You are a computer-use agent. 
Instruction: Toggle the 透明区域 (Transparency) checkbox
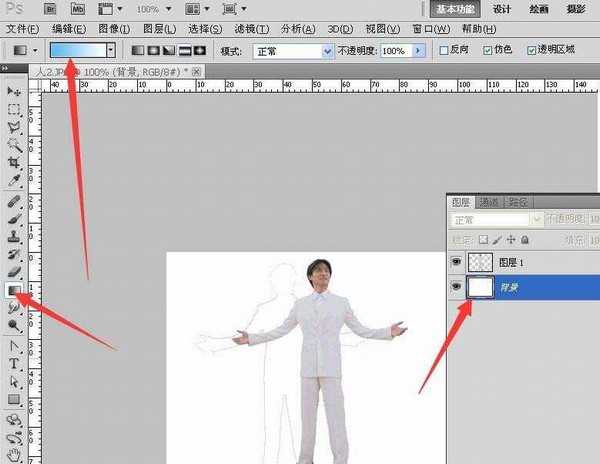[530, 49]
